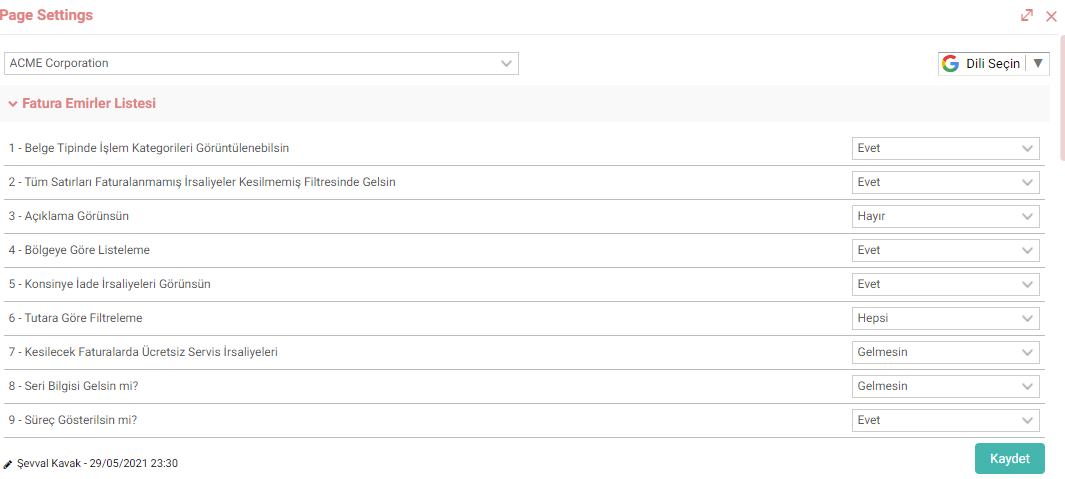This screenshot has width=1065, height=479.
Task: Click the expand dialog arrows icon
Action: coord(1027,15)
